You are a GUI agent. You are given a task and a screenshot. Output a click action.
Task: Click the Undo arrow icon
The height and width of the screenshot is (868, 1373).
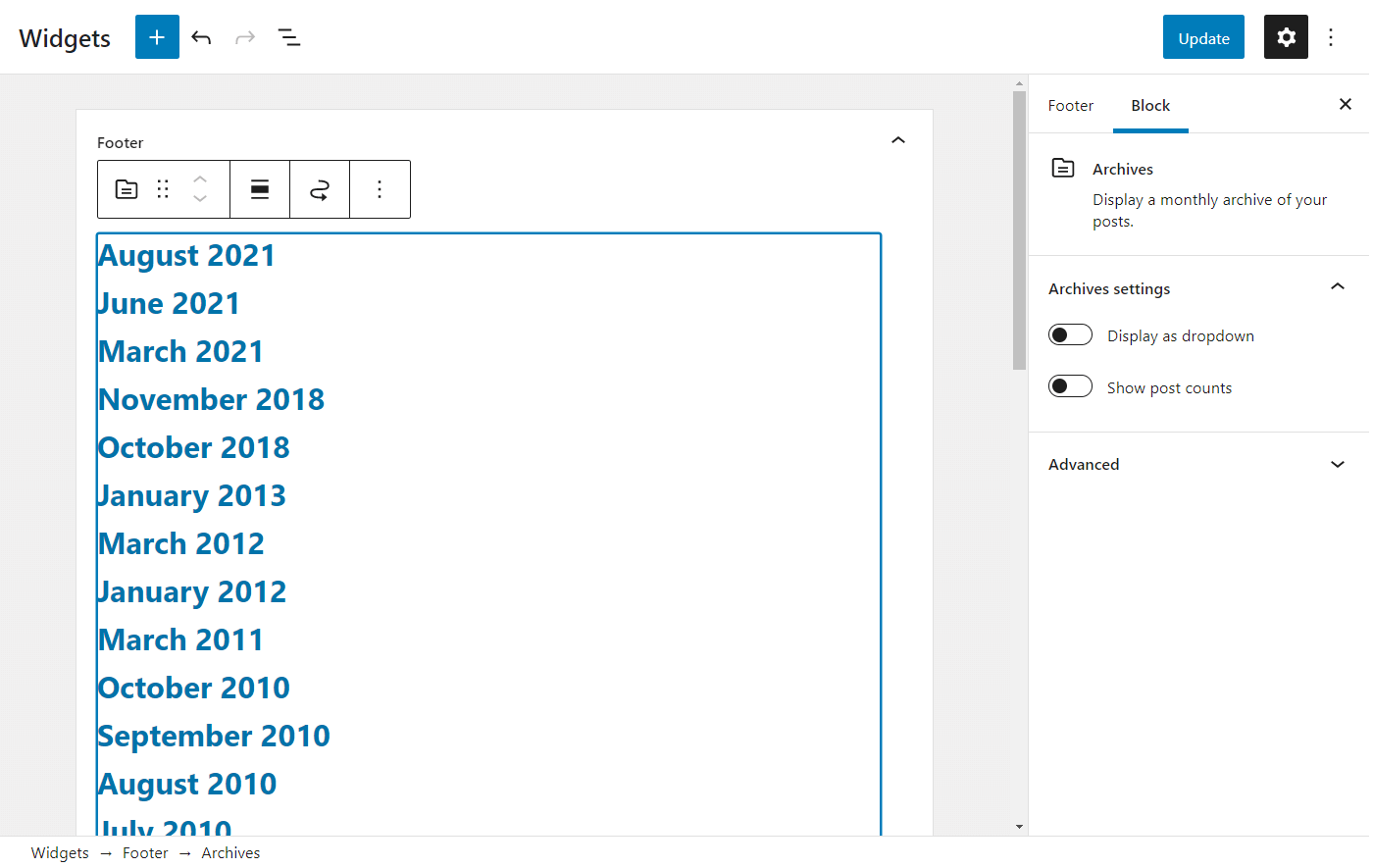pos(201,36)
